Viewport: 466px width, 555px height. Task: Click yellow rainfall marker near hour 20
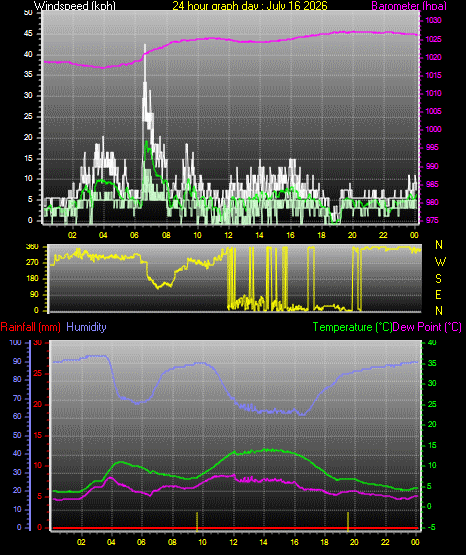348,522
